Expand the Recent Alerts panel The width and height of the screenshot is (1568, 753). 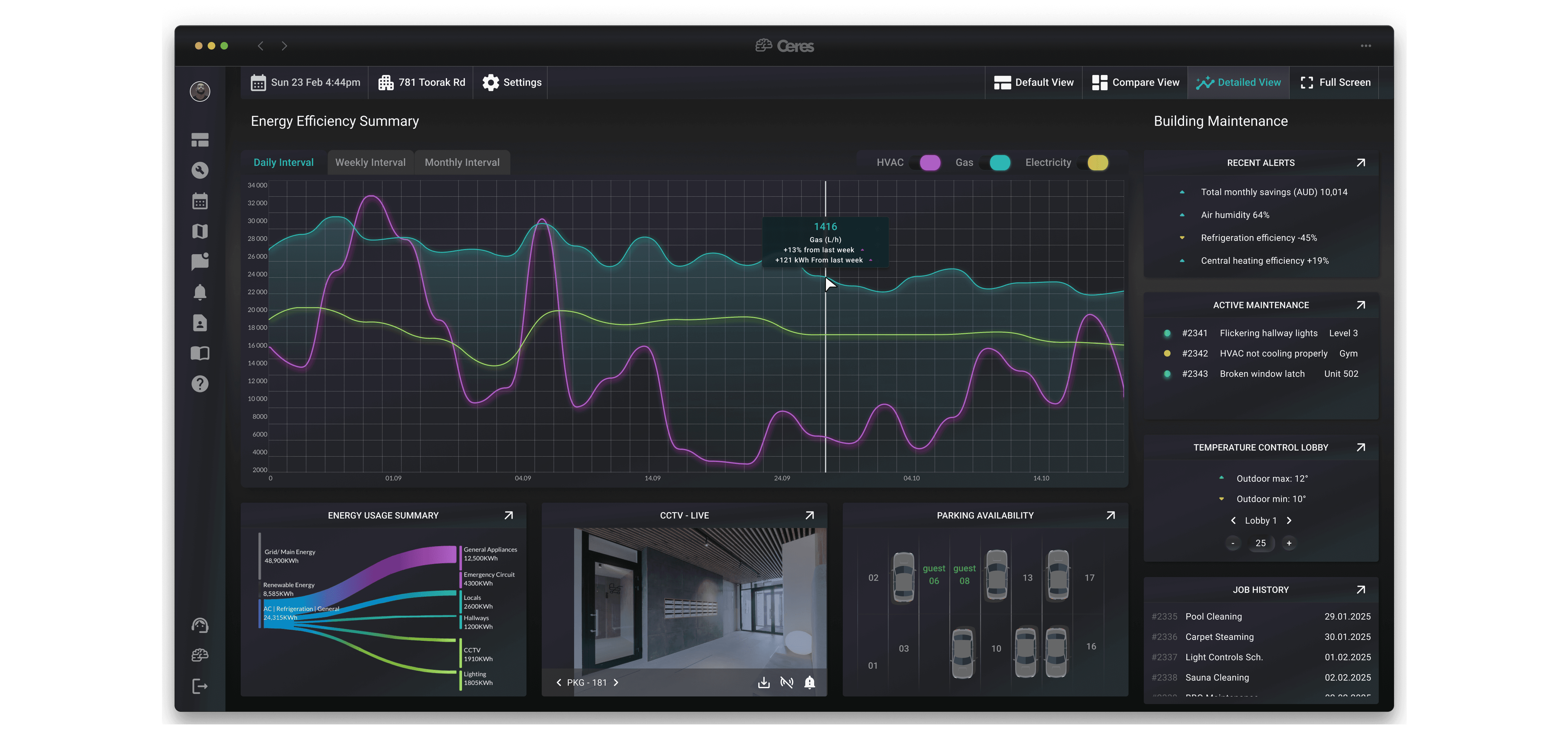[1360, 163]
